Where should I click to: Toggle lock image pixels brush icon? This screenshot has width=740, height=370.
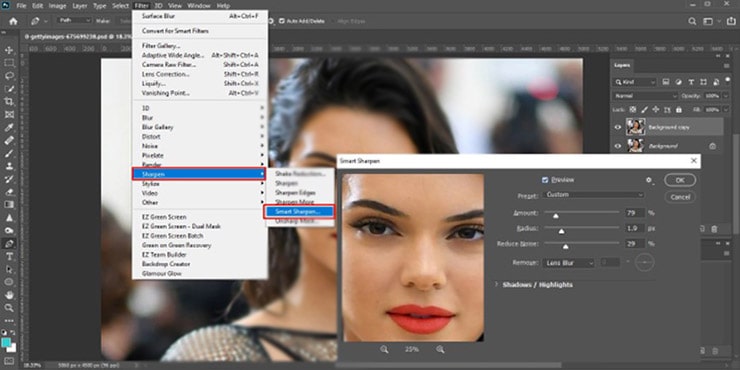click(x=644, y=109)
